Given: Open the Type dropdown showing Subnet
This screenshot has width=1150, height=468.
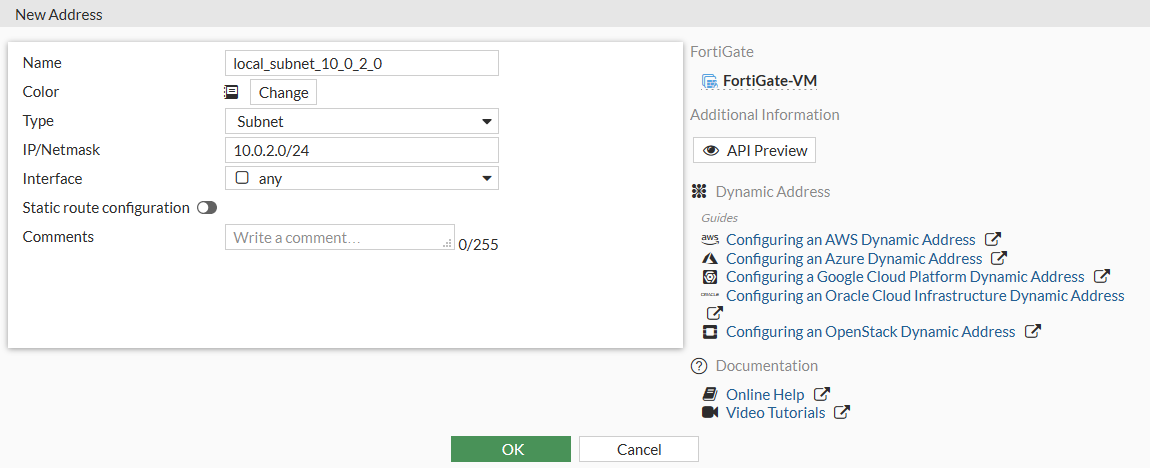Looking at the screenshot, I should (361, 121).
